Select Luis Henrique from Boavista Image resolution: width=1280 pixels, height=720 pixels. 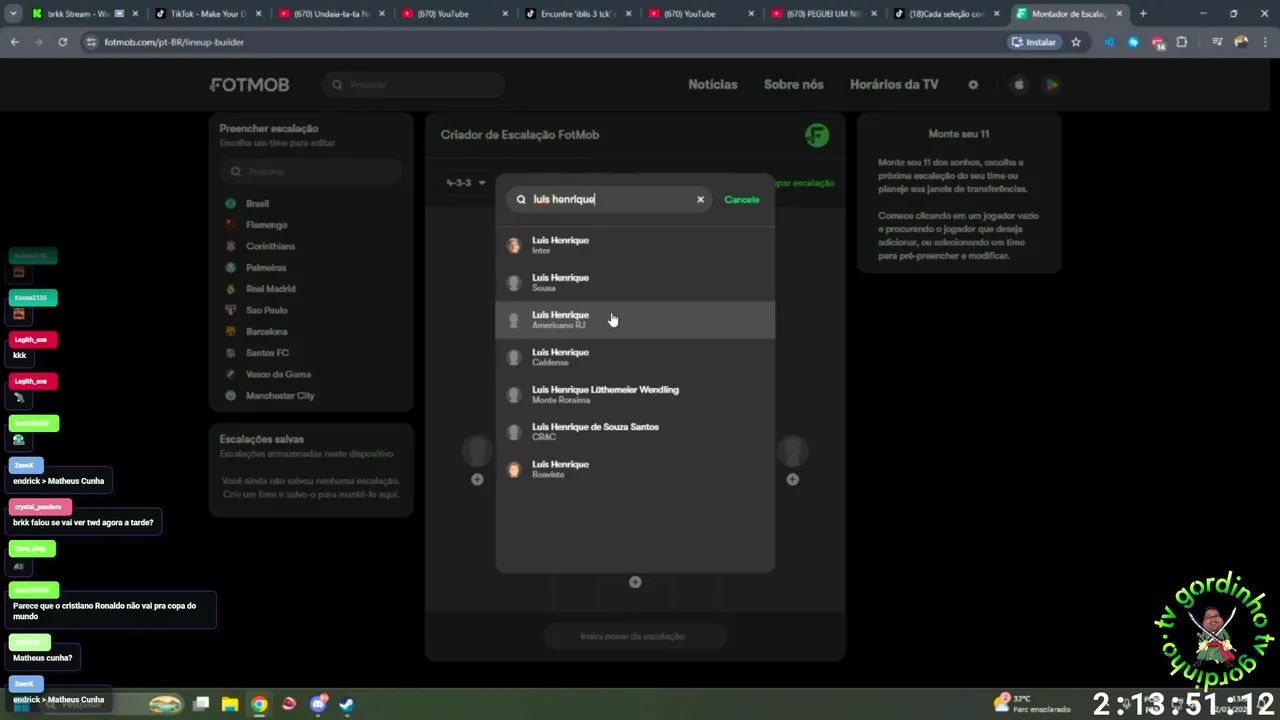click(x=635, y=469)
